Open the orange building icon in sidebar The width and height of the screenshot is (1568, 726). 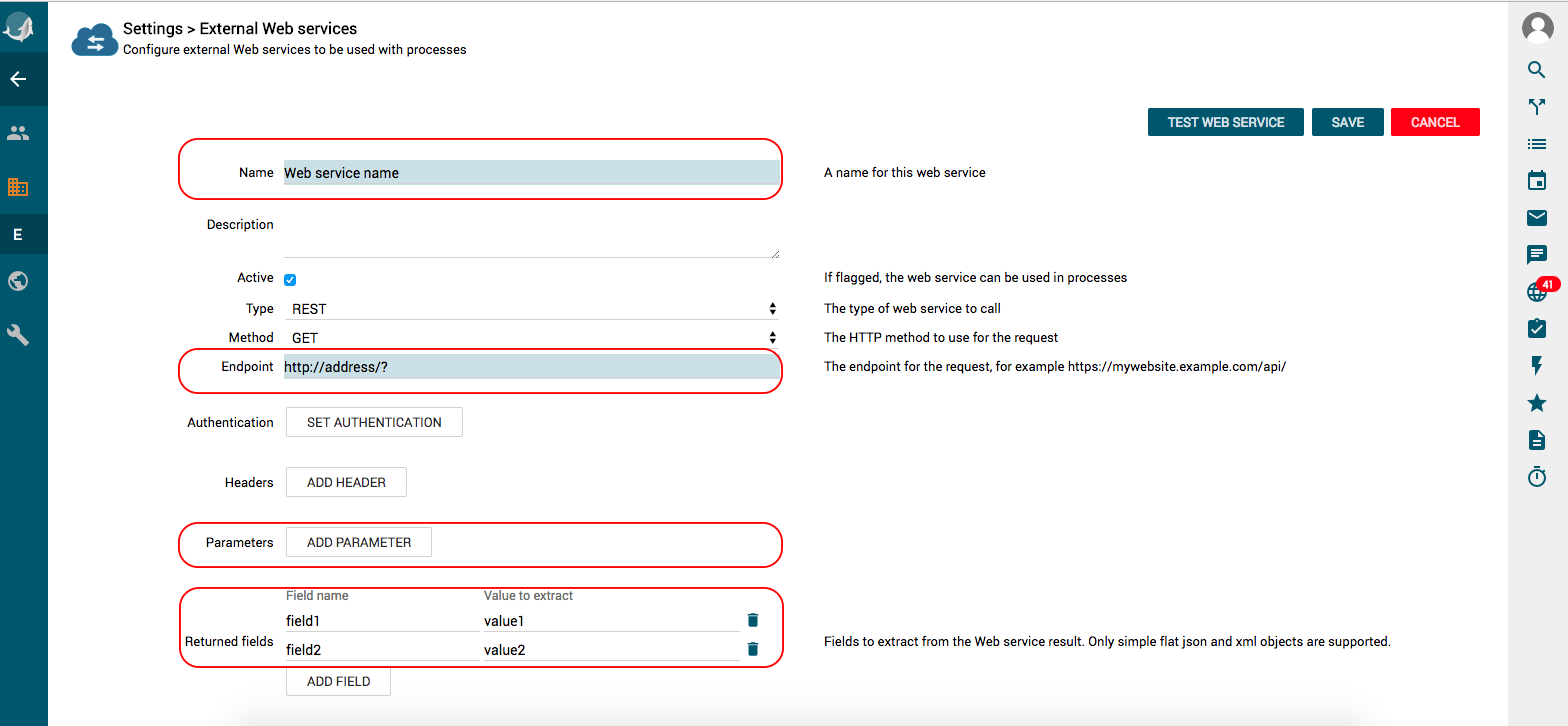pos(18,186)
